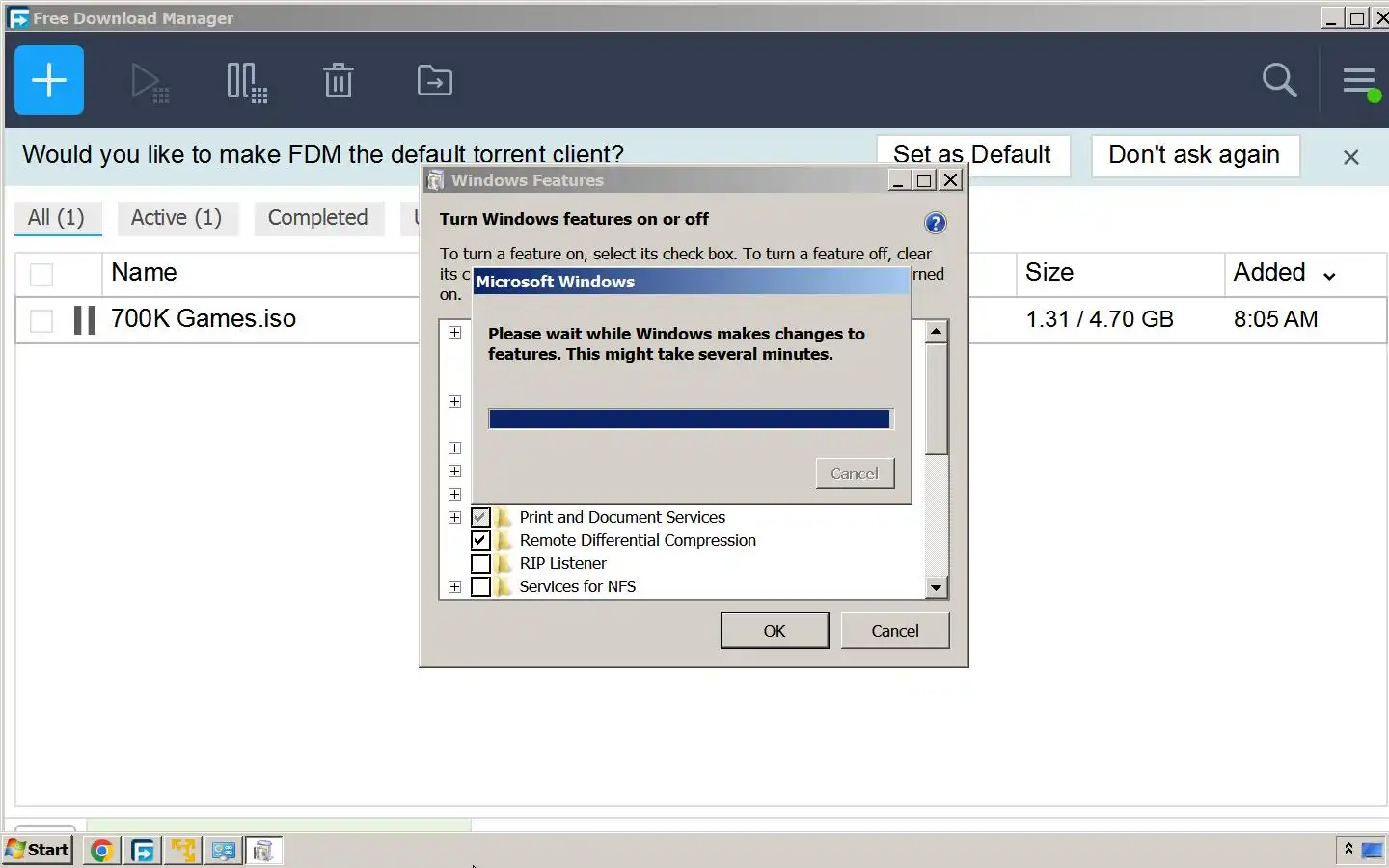Click folder icon of Print and Document Services

[504, 518]
